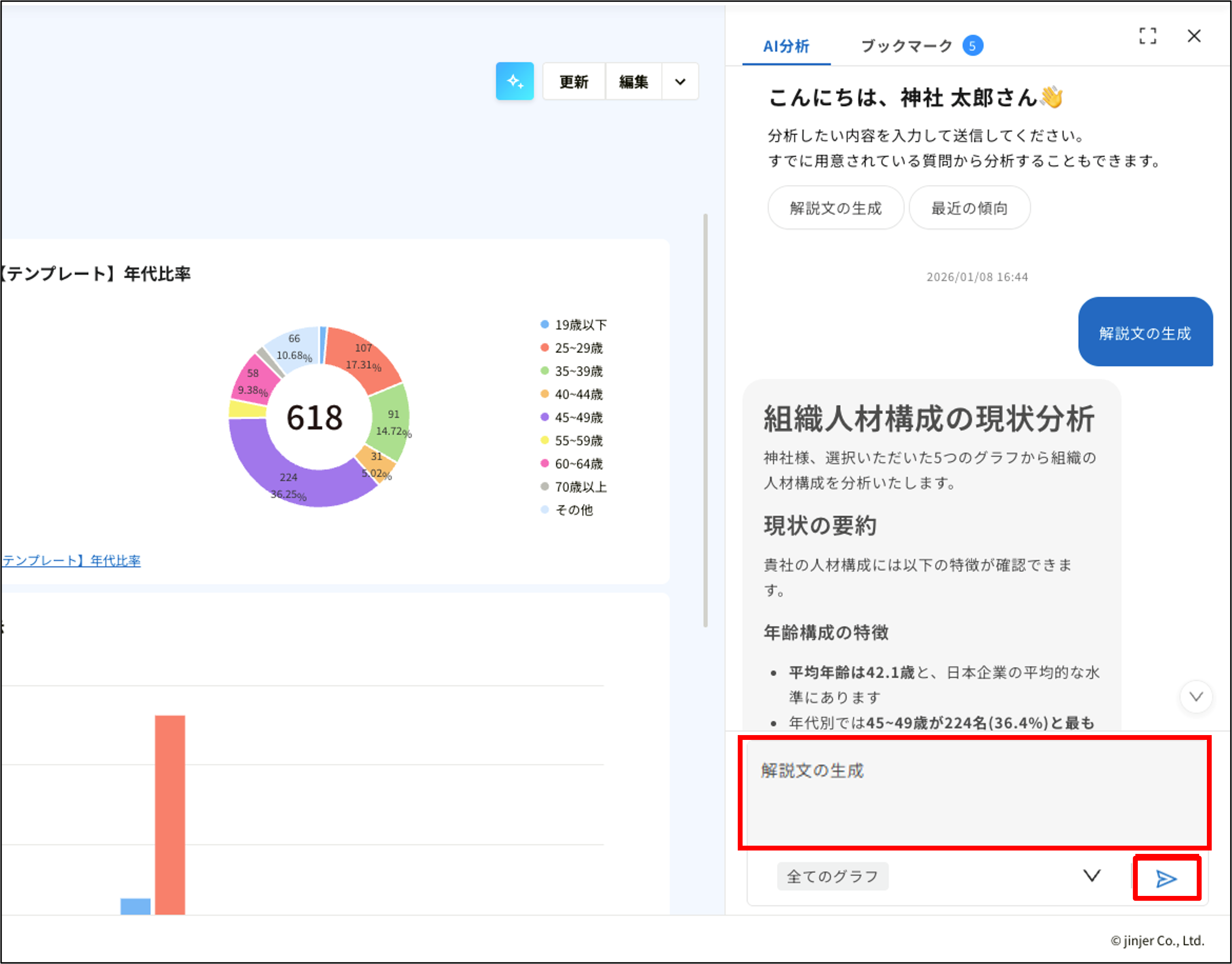Close the AI analysis side panel
1232x964 pixels.
click(1194, 36)
